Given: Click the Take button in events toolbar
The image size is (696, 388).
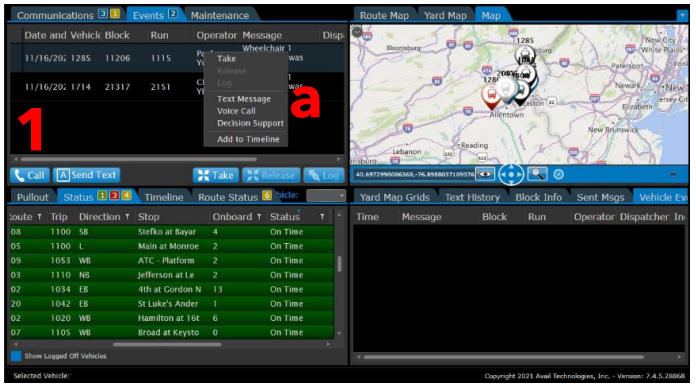Looking at the screenshot, I should coord(216,175).
